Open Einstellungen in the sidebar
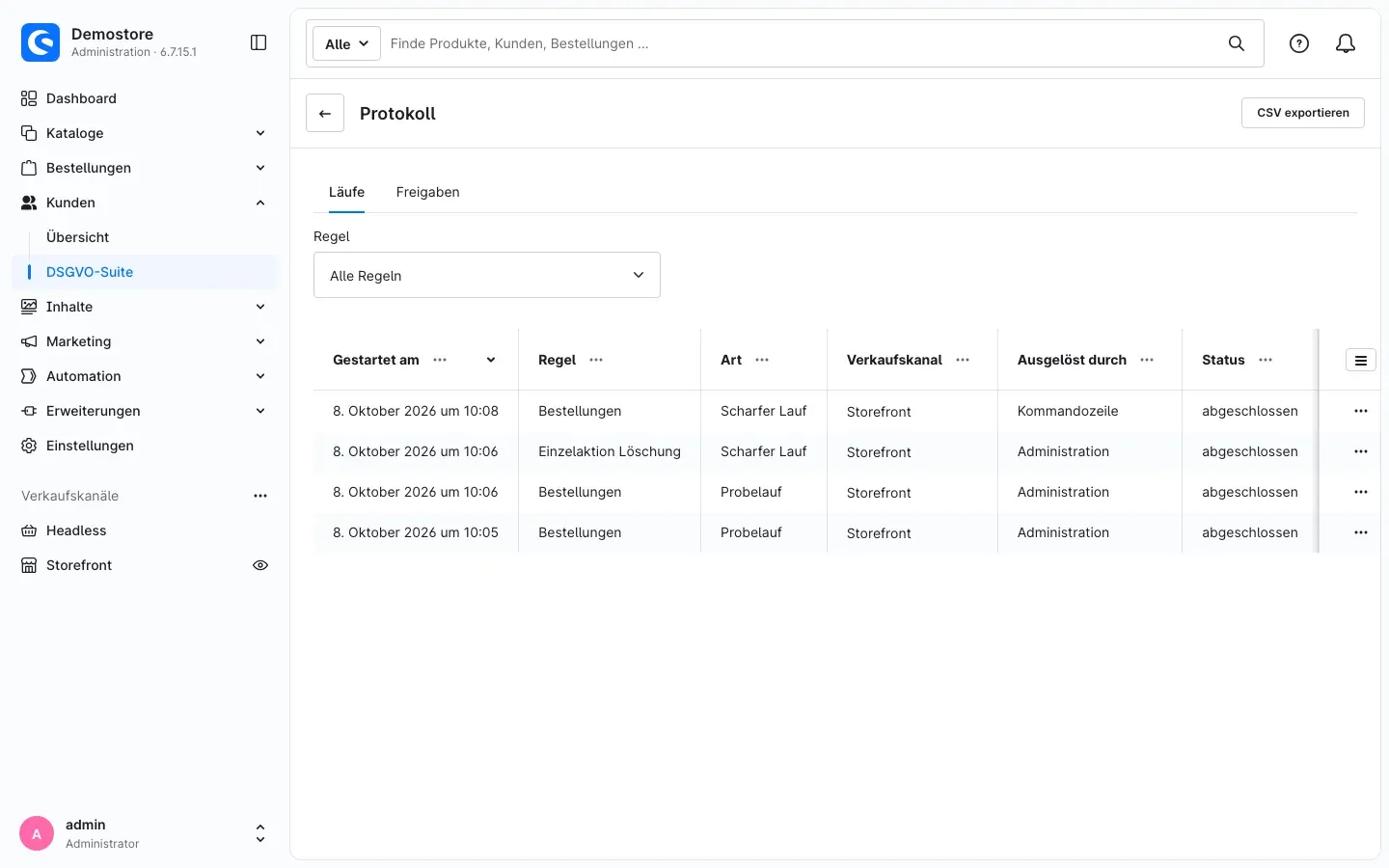Viewport: 1389px width, 868px height. tap(145, 446)
